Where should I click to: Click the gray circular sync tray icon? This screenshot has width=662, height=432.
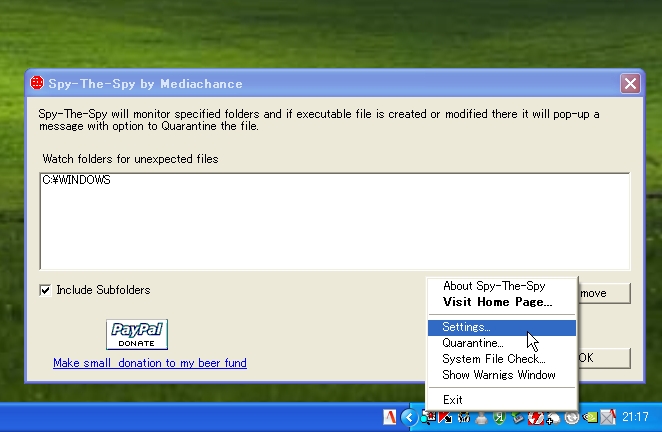point(572,418)
